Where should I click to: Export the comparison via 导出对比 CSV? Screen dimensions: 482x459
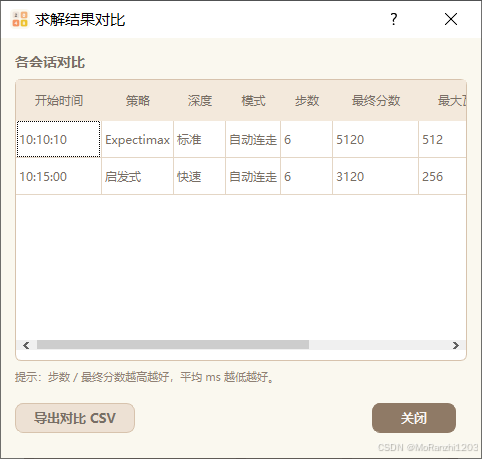pyautogui.click(x=75, y=418)
